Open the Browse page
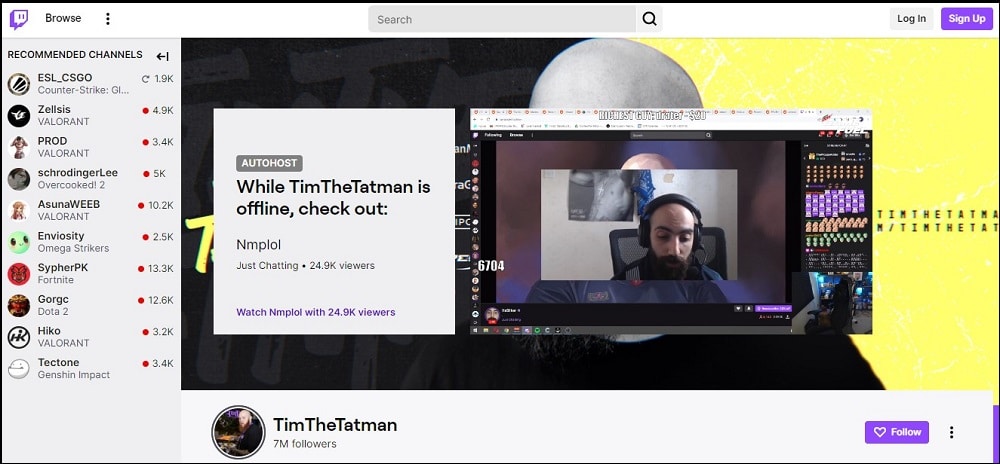This screenshot has height=464, width=1000. point(63,18)
